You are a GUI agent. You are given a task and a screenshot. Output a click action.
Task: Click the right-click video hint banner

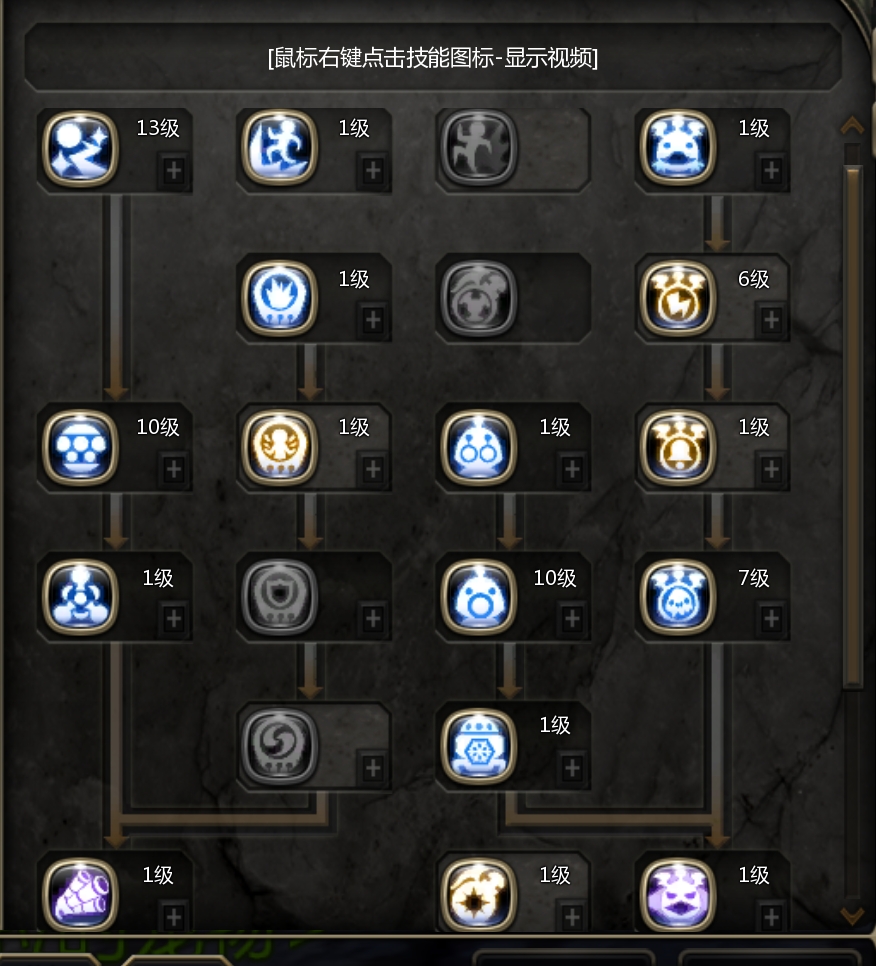click(432, 58)
